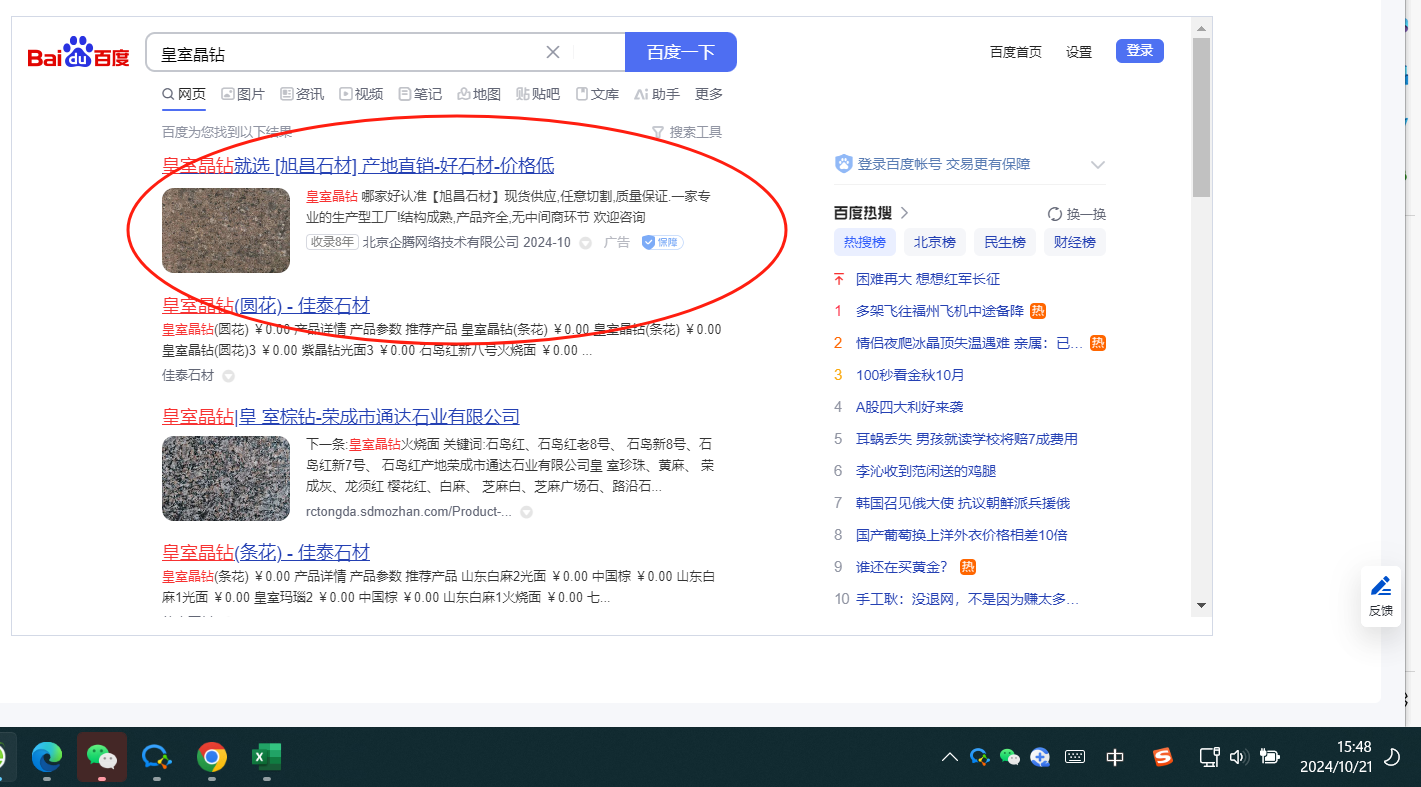Open the 反馈 feedback pencil icon
This screenshot has height=787, width=1421.
[x=1380, y=587]
